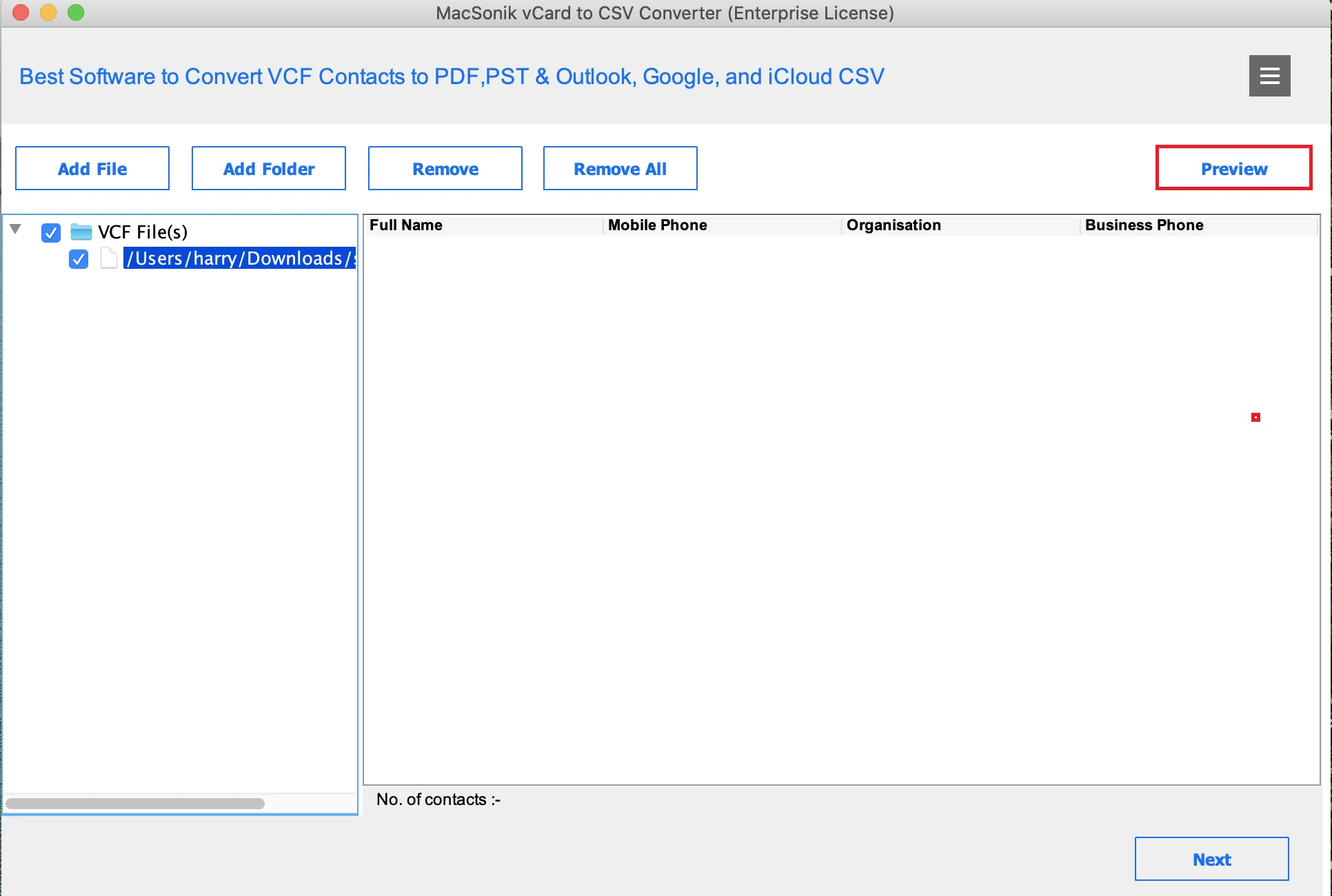Minimize the window with yellow button
The height and width of the screenshot is (896, 1332).
[48, 12]
